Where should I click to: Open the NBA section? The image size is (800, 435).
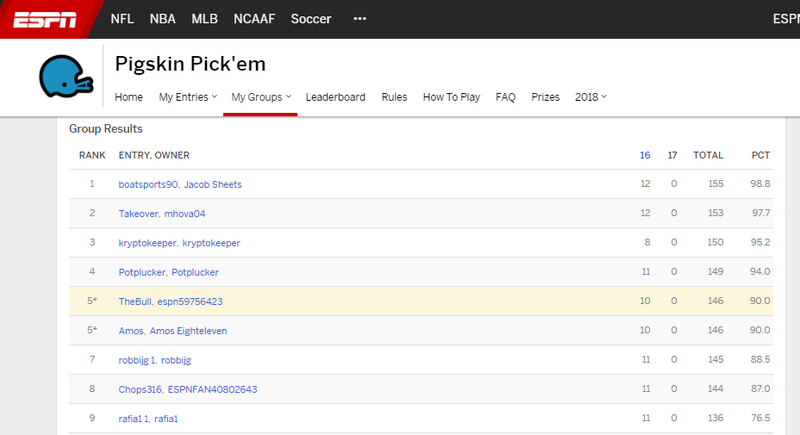point(163,19)
